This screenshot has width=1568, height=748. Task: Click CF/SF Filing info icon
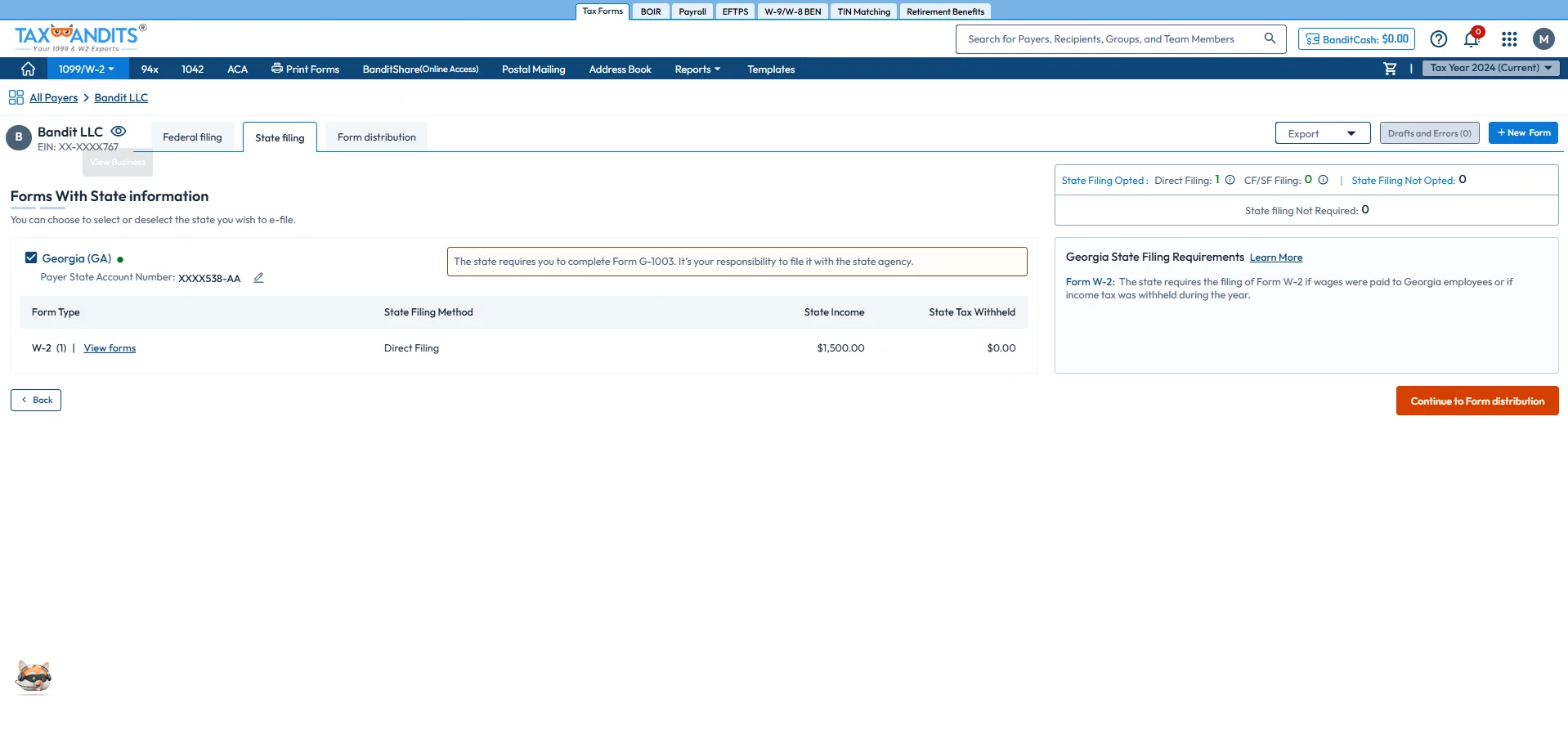(x=1323, y=180)
